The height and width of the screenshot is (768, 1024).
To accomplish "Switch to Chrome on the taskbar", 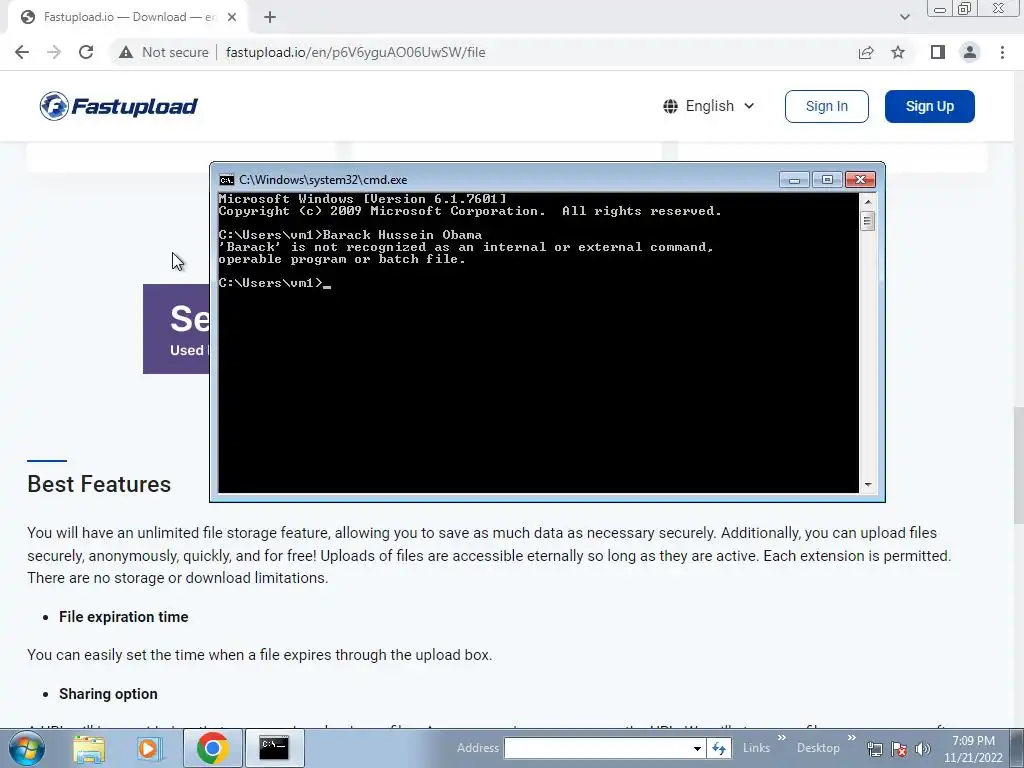I will (212, 748).
